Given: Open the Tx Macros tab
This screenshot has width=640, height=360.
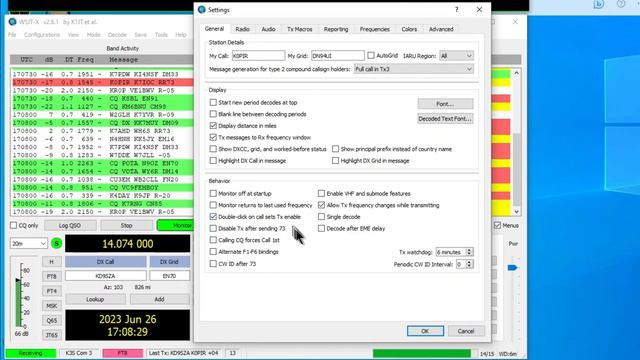Looking at the screenshot, I should (x=300, y=29).
